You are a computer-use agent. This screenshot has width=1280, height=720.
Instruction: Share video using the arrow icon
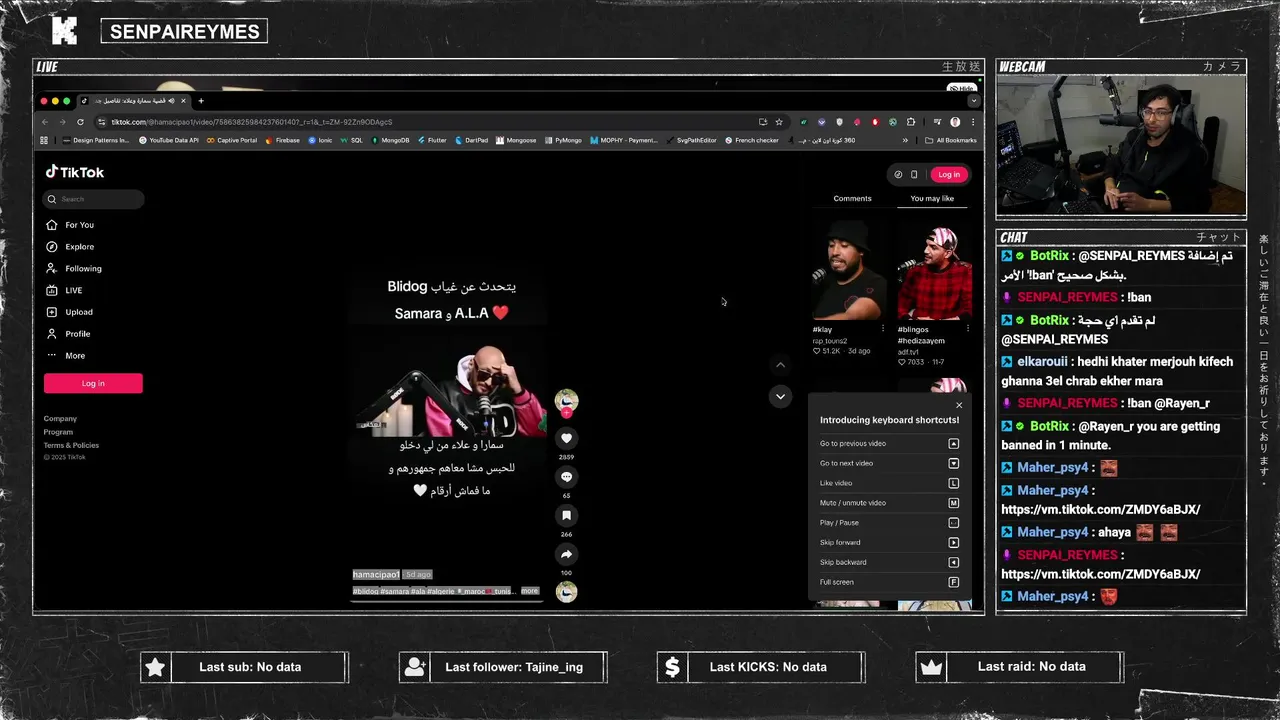[566, 554]
